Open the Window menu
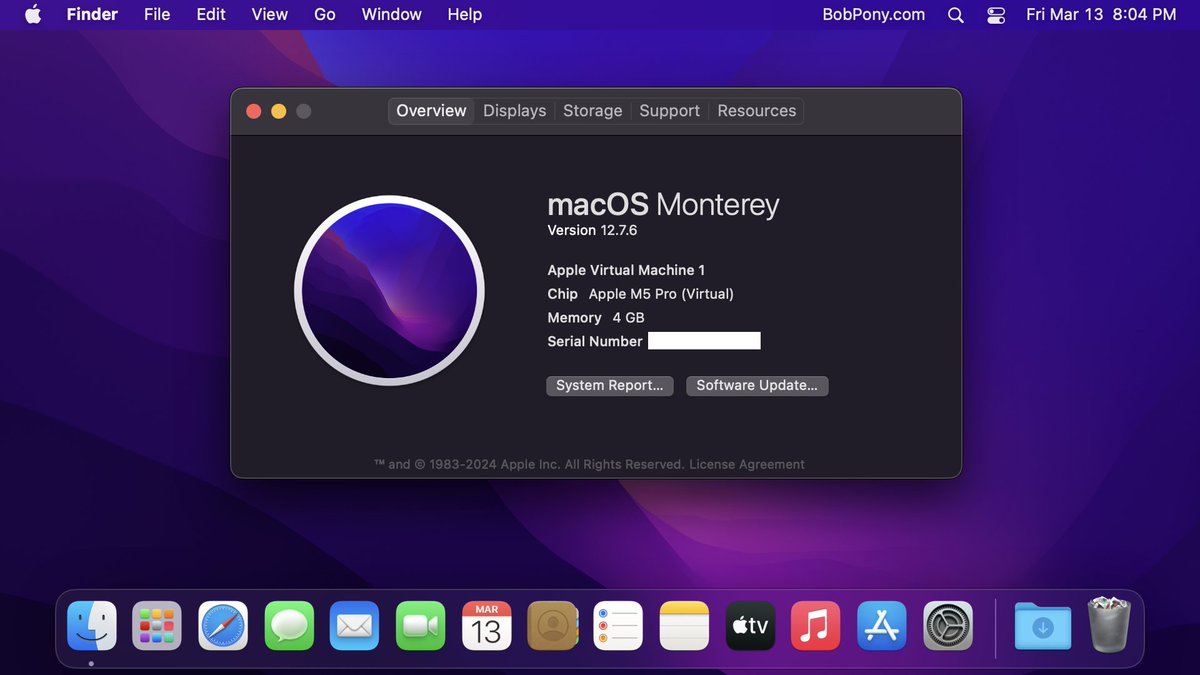Screen dimensions: 1200x675 (x=392, y=14)
